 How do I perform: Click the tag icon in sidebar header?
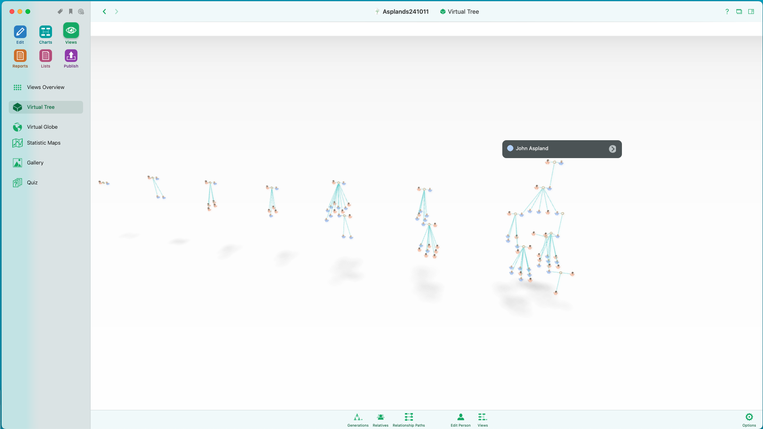[60, 11]
